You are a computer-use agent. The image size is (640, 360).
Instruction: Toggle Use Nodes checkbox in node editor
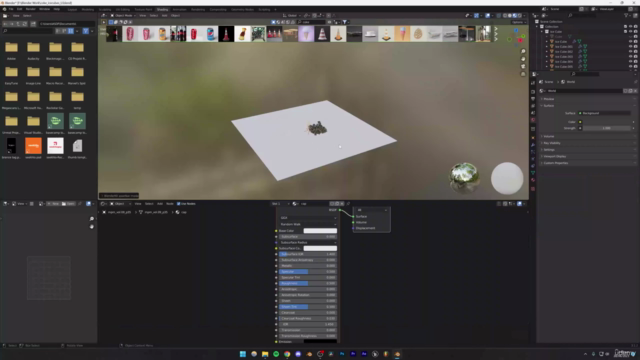point(178,204)
